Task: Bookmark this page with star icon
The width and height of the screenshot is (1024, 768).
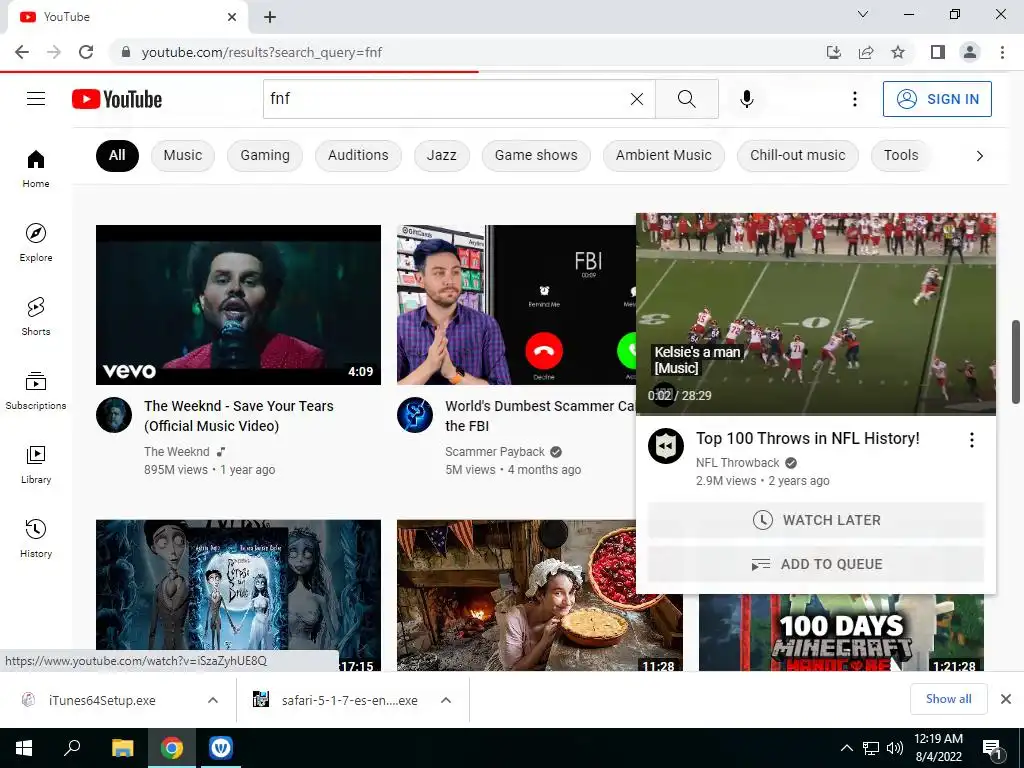Action: pyautogui.click(x=898, y=52)
